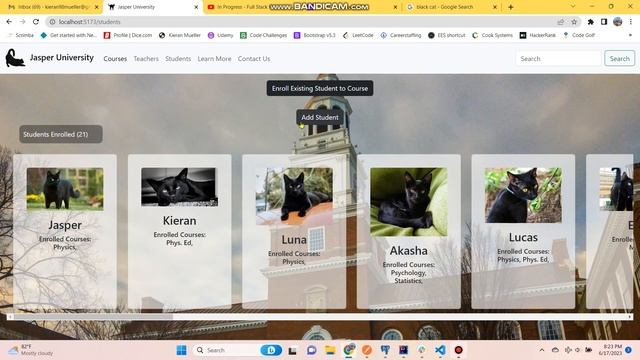640x360 pixels.
Task: Focus the navbar Search input field
Action: [558, 58]
